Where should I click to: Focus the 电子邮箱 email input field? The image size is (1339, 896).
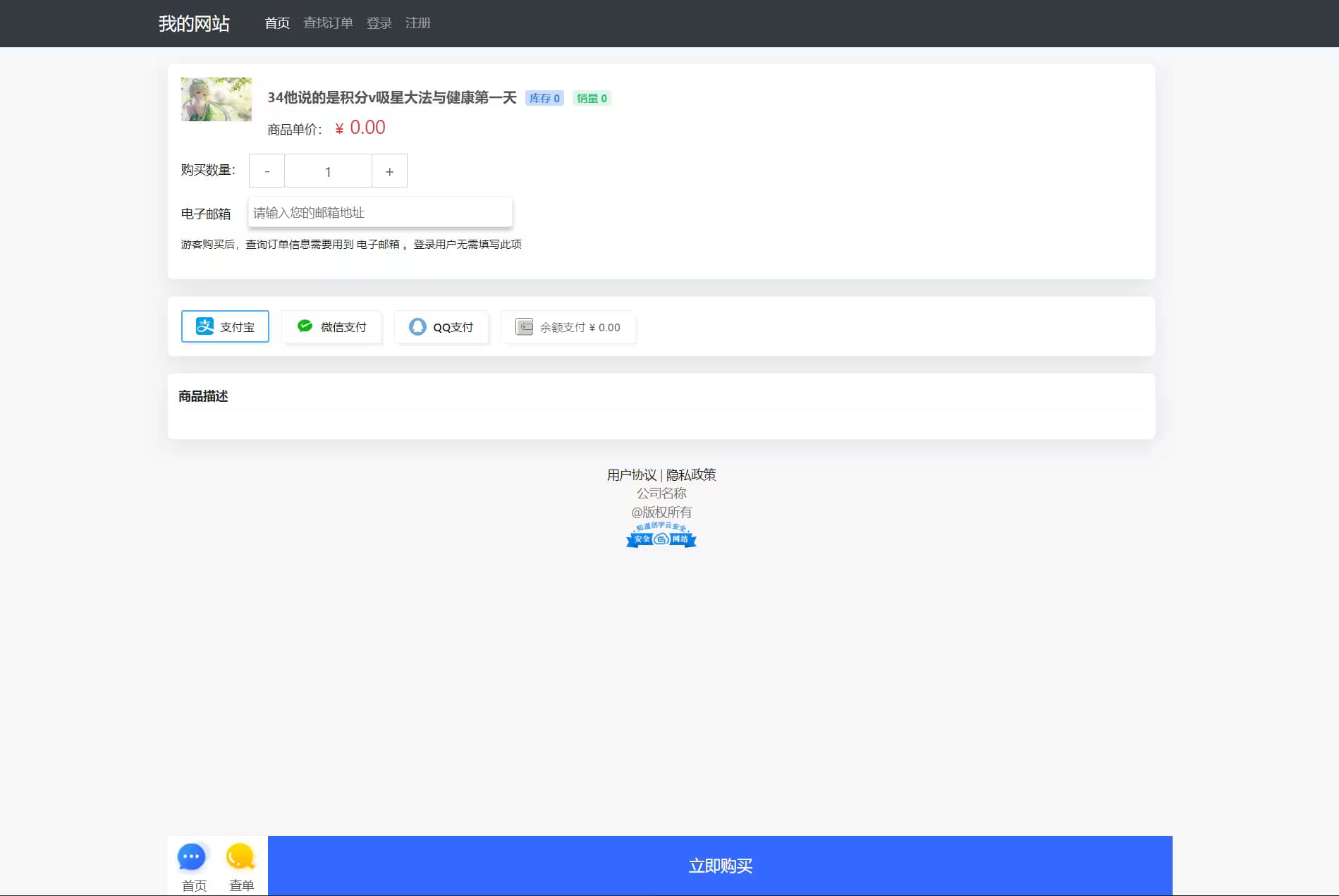(x=380, y=212)
